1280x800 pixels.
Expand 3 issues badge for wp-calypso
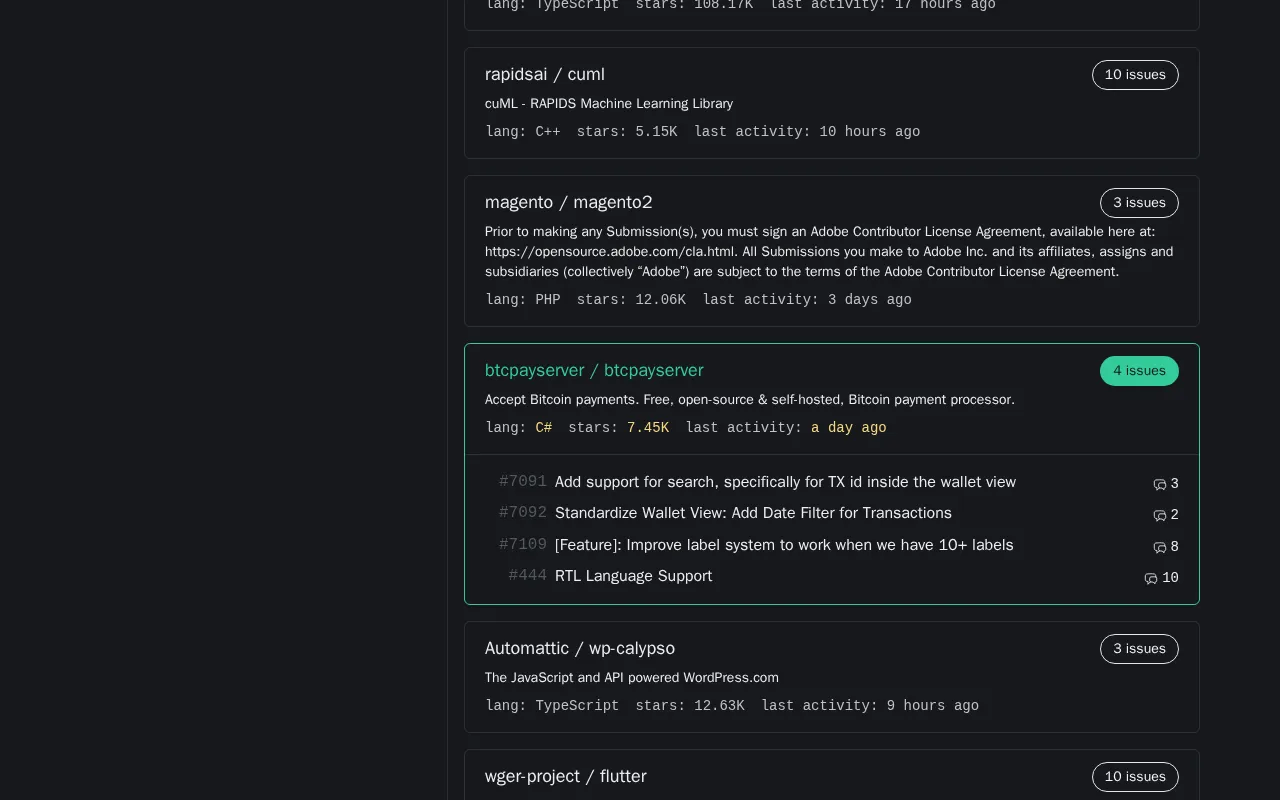(x=1139, y=649)
